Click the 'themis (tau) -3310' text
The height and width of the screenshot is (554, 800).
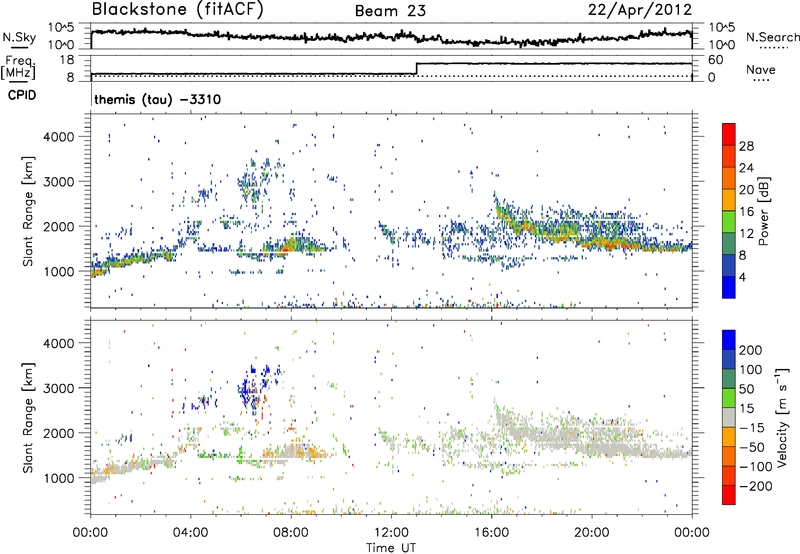[x=157, y=99]
